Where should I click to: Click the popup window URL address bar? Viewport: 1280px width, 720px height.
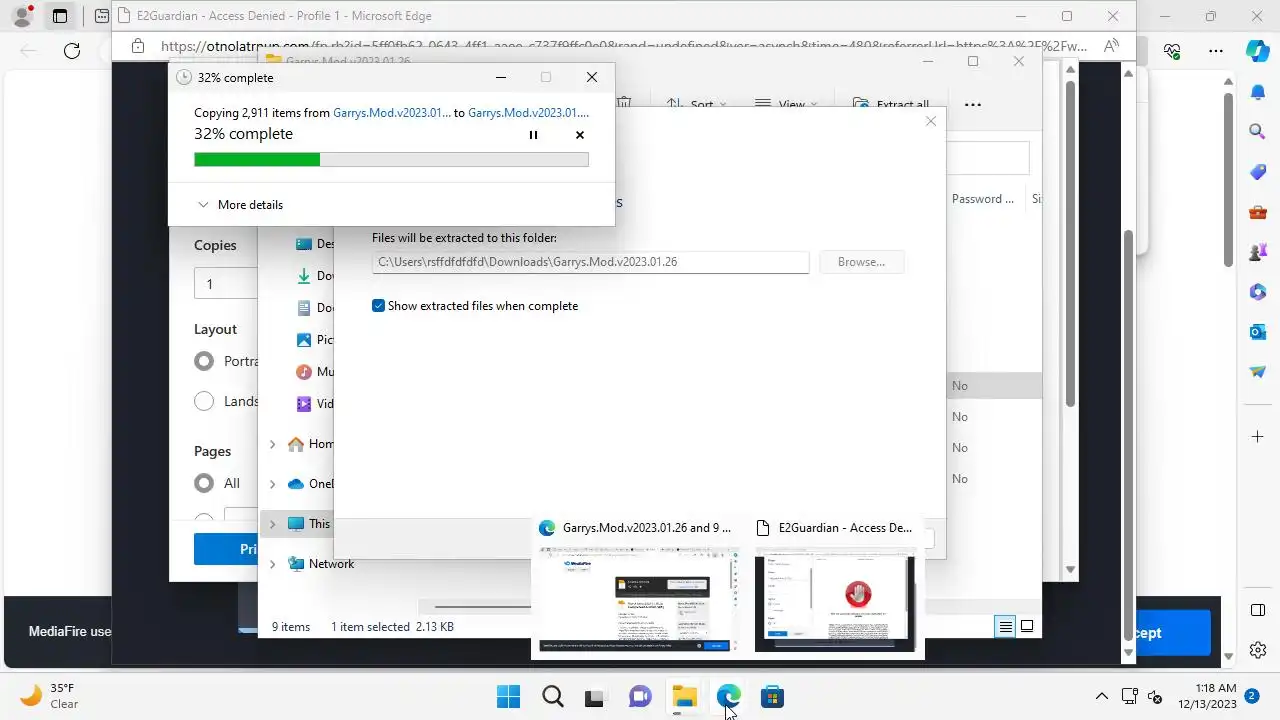[x=624, y=46]
